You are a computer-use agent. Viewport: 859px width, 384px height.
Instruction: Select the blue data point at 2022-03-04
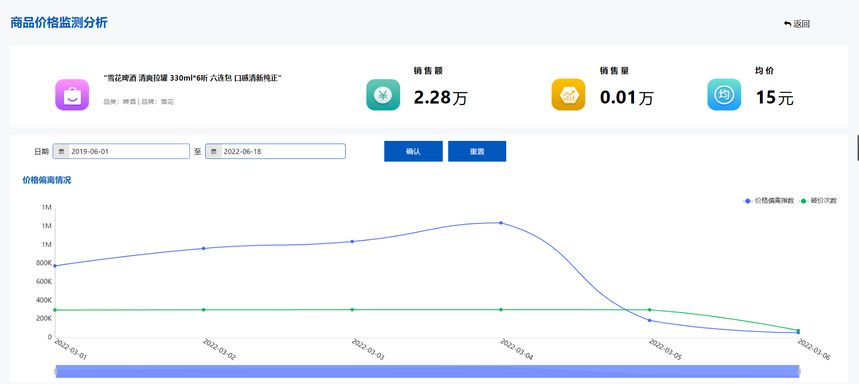click(x=501, y=223)
